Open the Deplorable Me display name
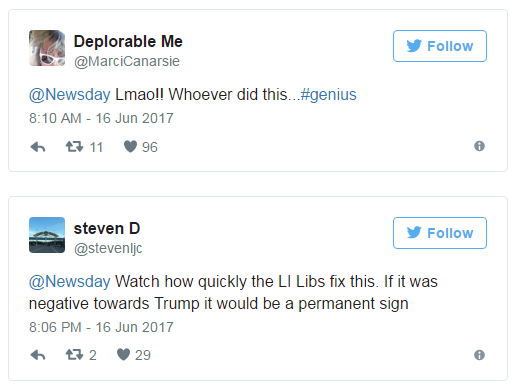This screenshot has height=387, width=516. click(x=128, y=41)
